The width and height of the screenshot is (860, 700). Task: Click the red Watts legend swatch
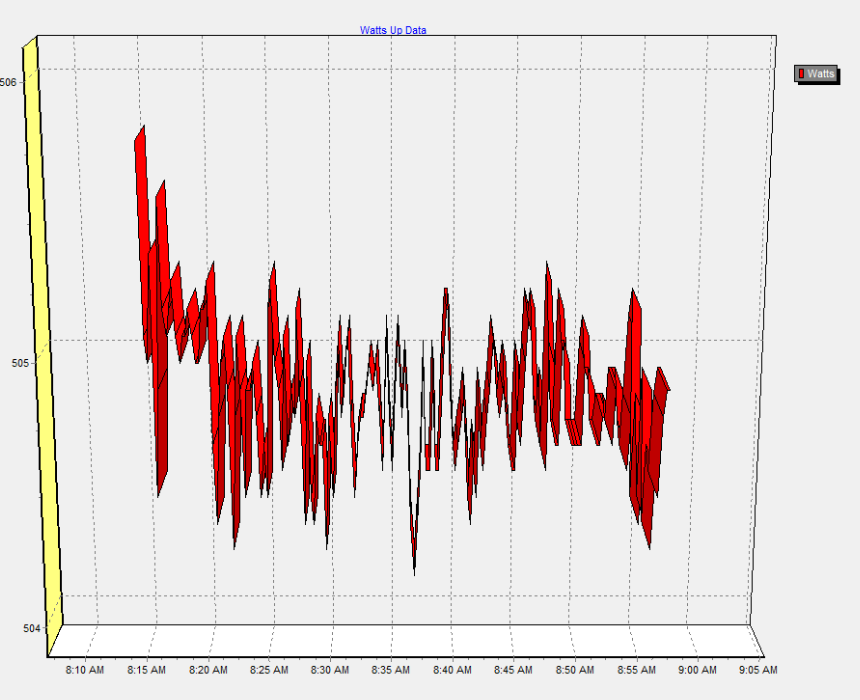point(801,74)
